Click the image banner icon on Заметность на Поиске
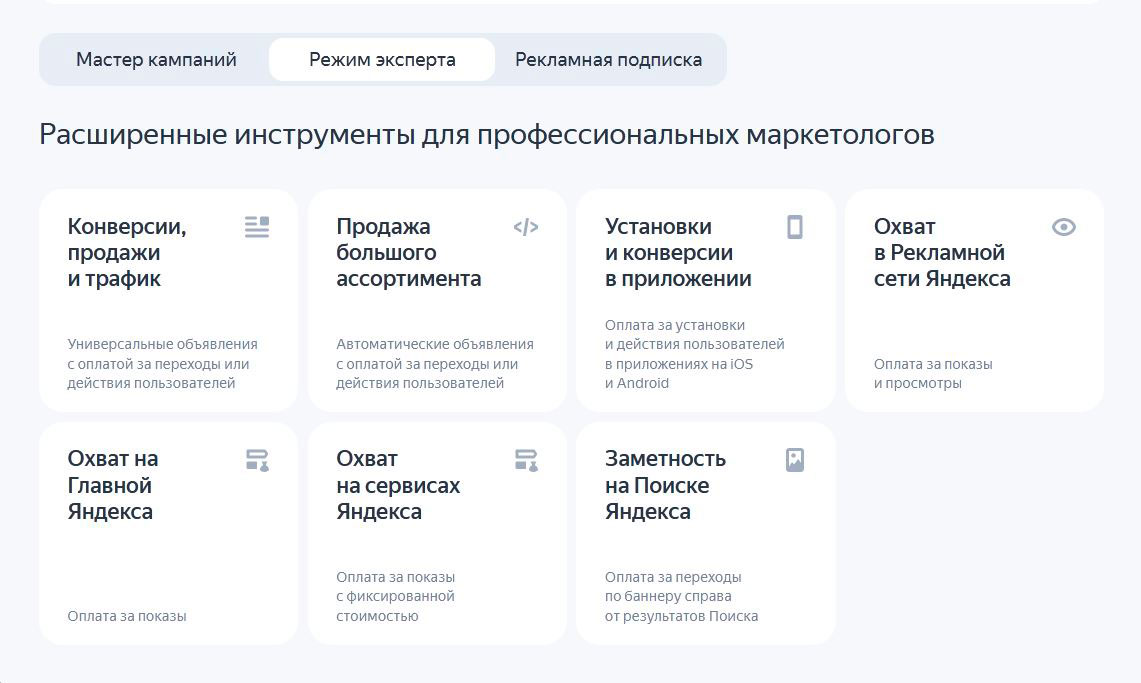The image size is (1141, 683). click(795, 460)
